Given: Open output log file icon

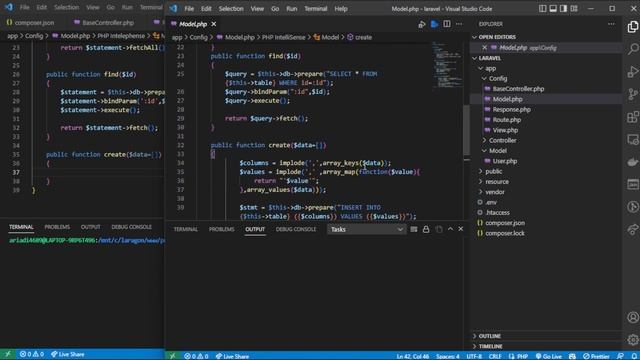Looking at the screenshot, I should coord(439,229).
